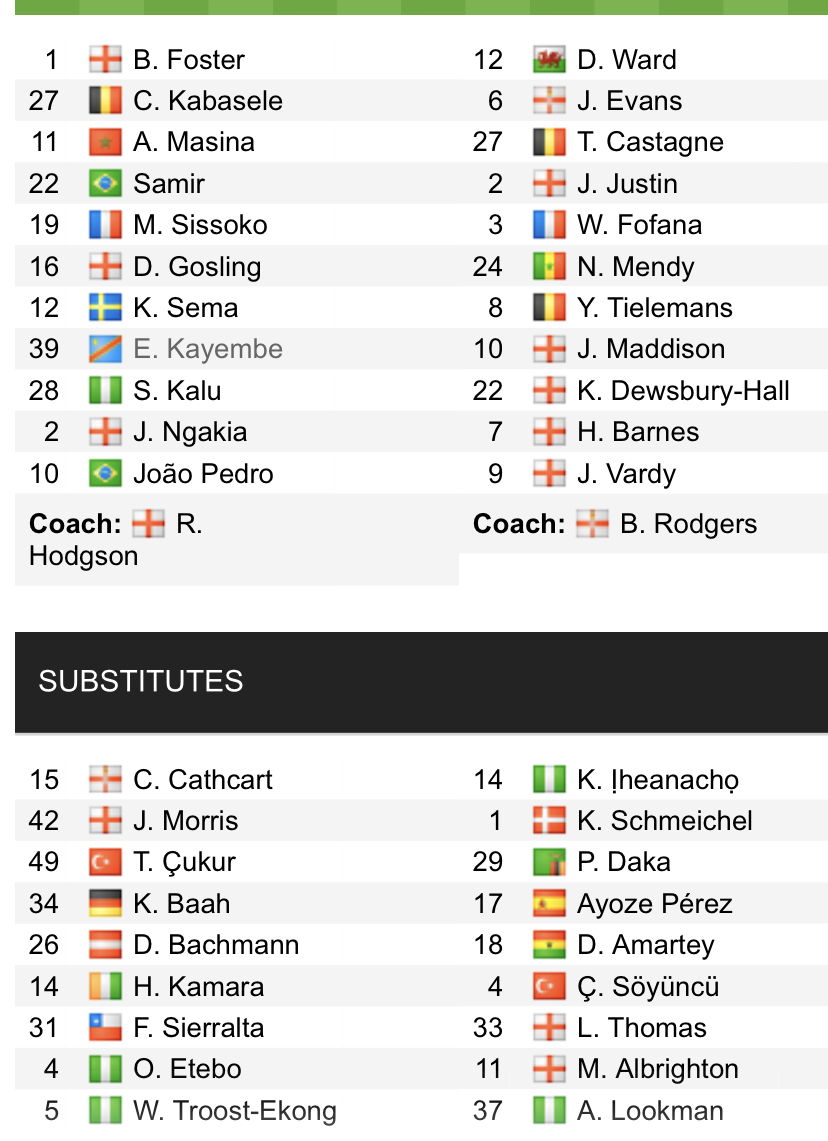Click the Morocco flag next to A. Masina
This screenshot has height=1141, width=828.
(x=105, y=142)
